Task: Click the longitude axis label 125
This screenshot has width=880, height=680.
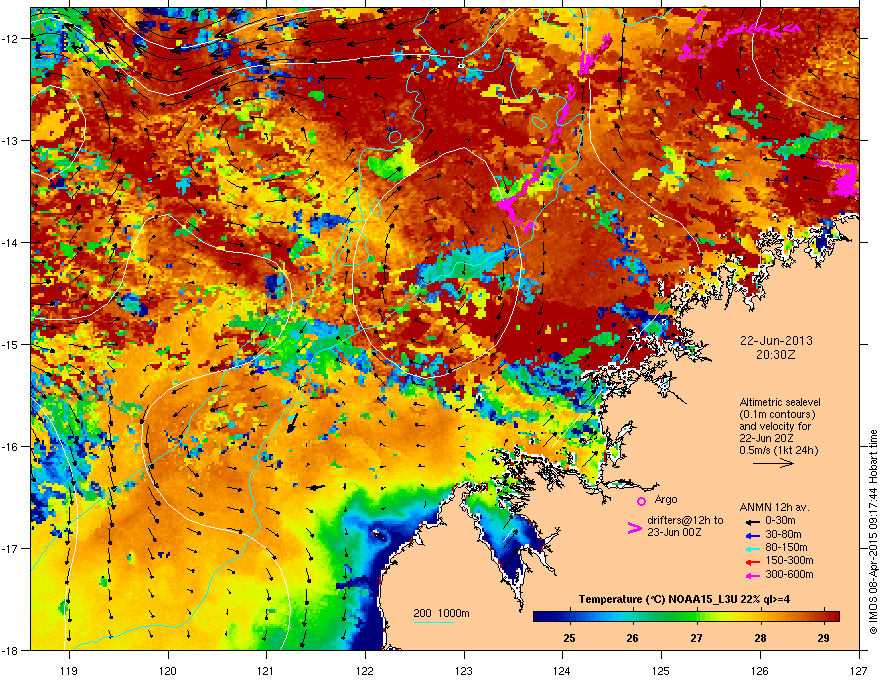Action: click(x=662, y=670)
